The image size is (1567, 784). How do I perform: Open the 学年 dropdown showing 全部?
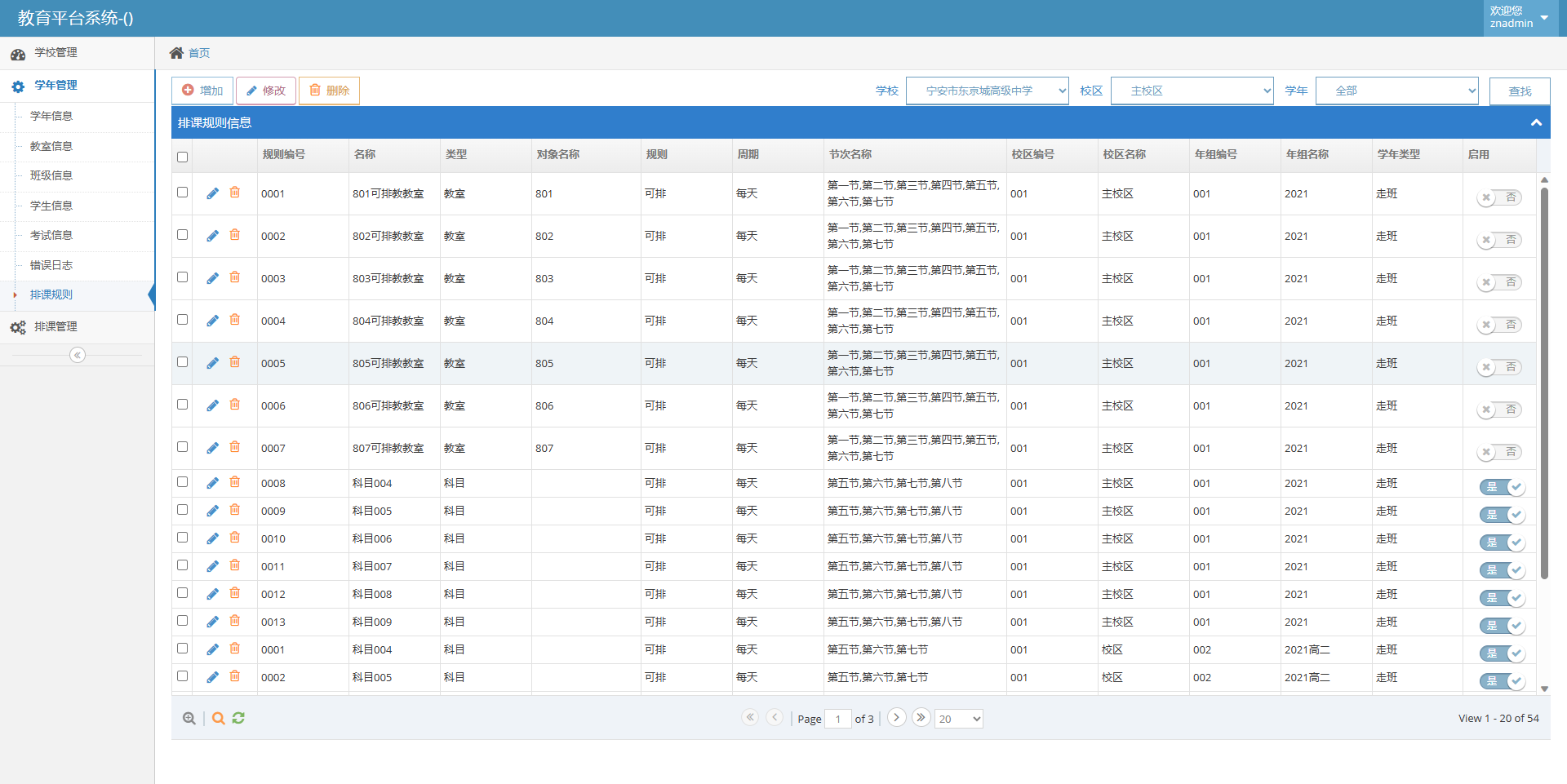[1397, 91]
